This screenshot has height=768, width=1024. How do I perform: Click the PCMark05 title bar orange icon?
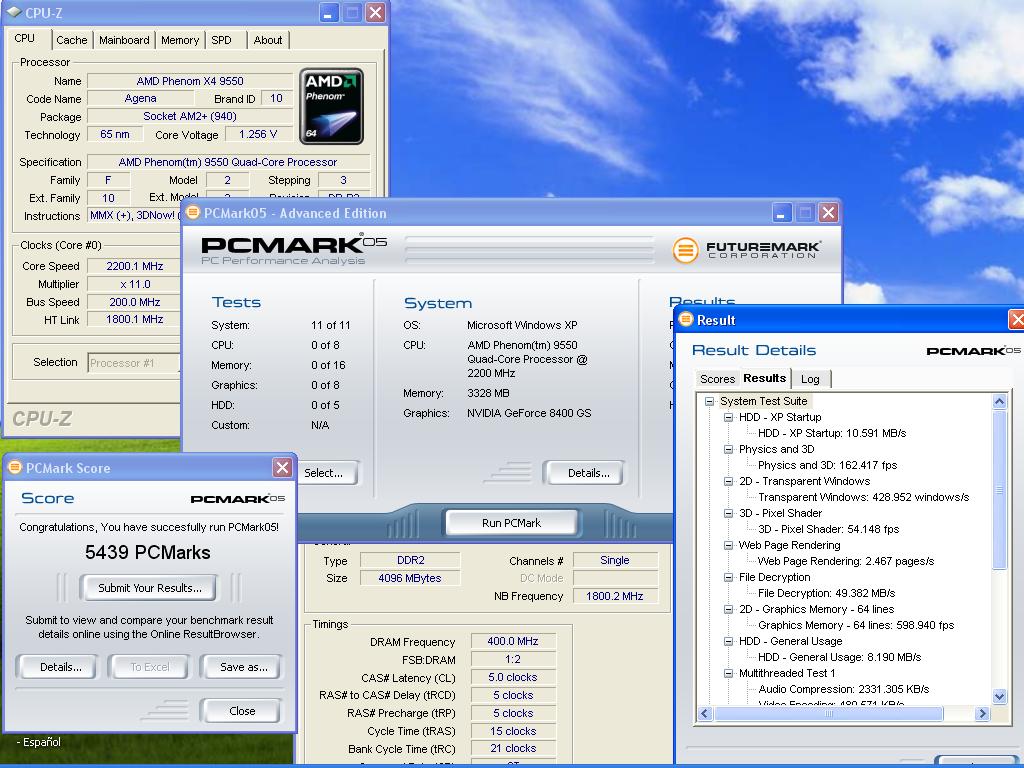[x=193, y=212]
